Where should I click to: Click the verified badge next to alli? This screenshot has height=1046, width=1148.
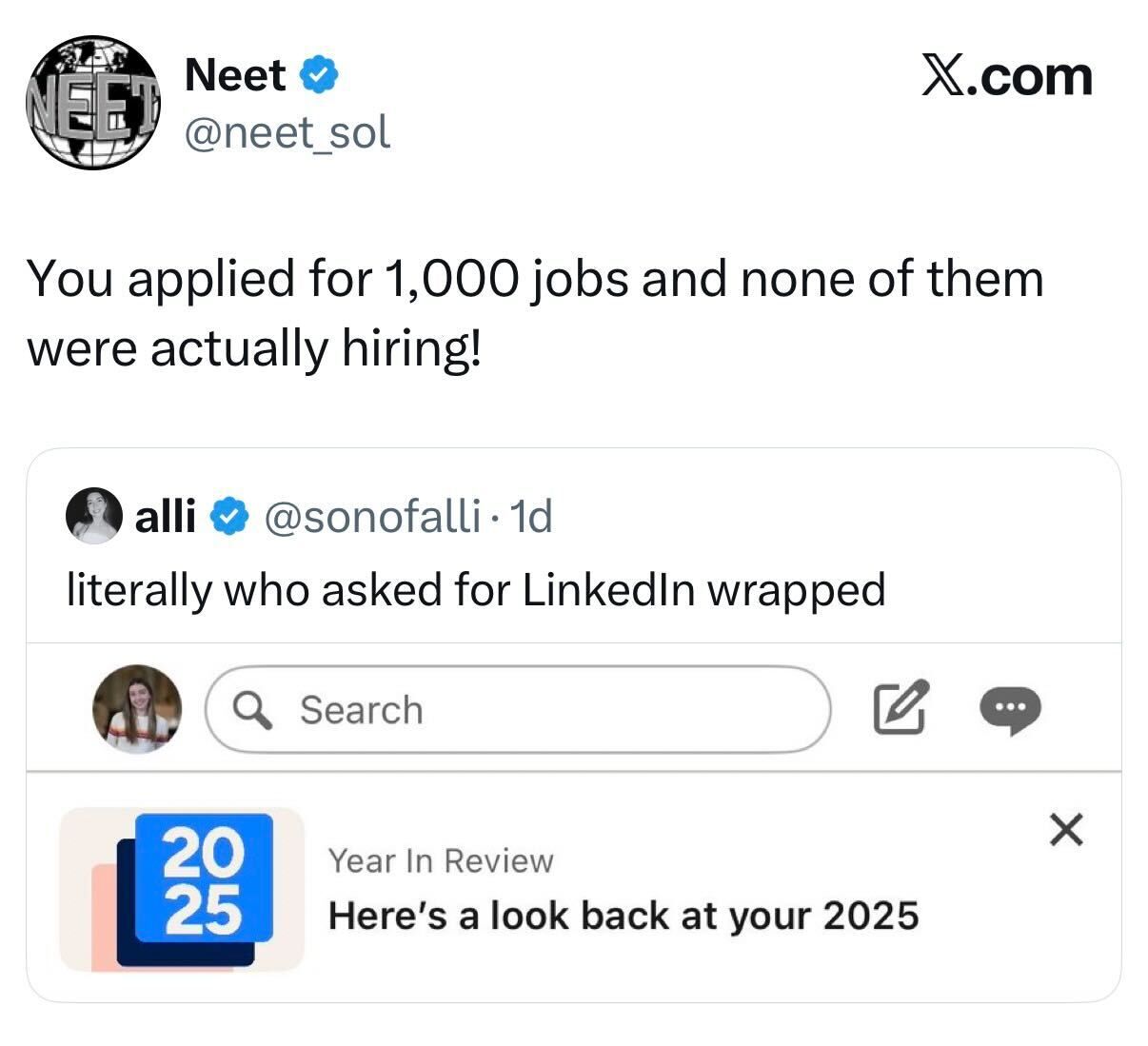pyautogui.click(x=228, y=517)
